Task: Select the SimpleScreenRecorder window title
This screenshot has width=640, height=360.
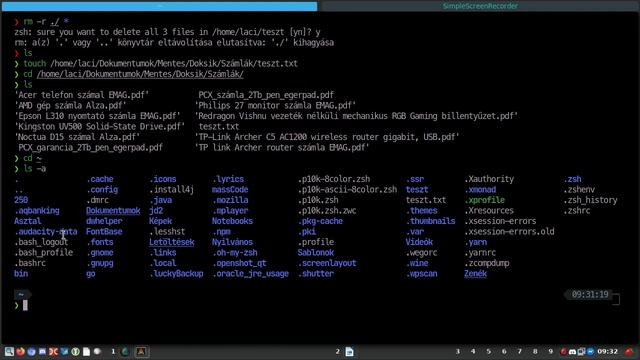Action: click(480, 6)
